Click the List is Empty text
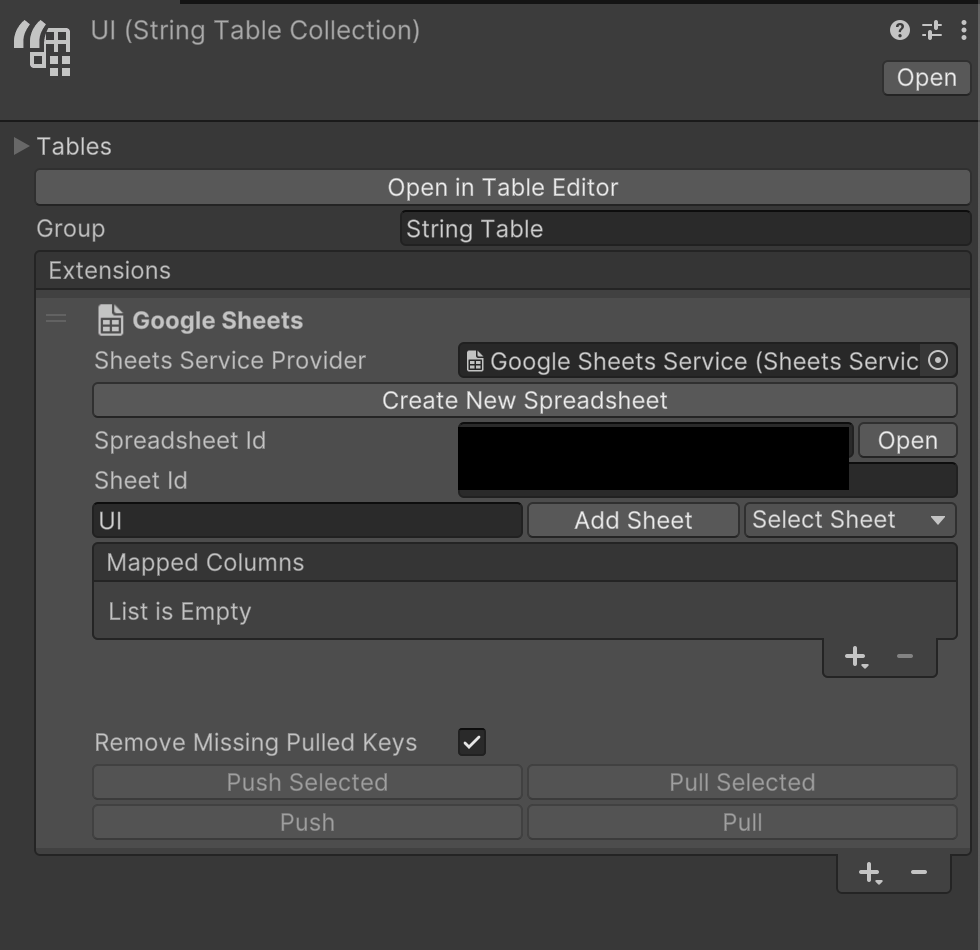 (179, 611)
